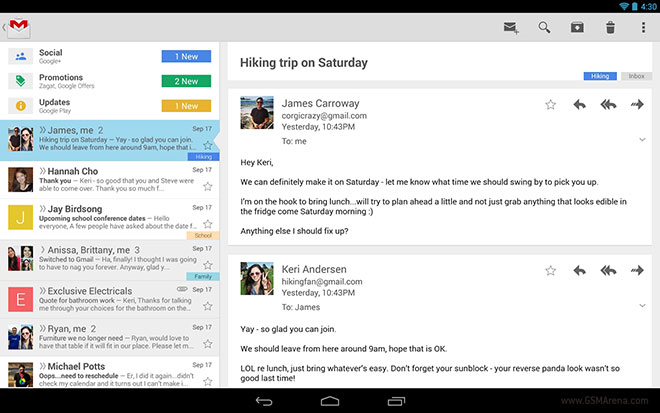
Task: Open Switched to Gmail conversation
Action: tap(109, 260)
